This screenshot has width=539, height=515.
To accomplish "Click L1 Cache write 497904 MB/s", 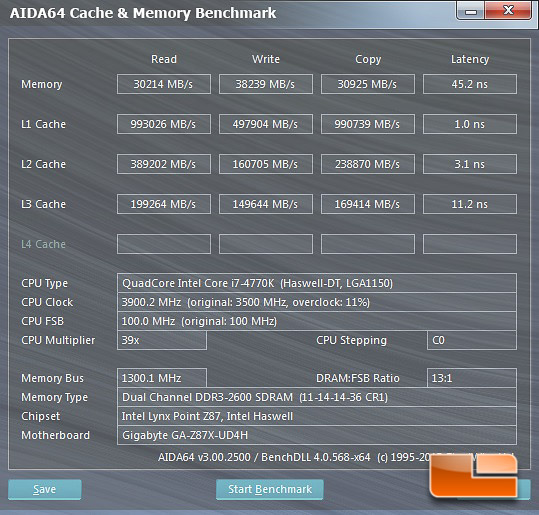I will (266, 124).
